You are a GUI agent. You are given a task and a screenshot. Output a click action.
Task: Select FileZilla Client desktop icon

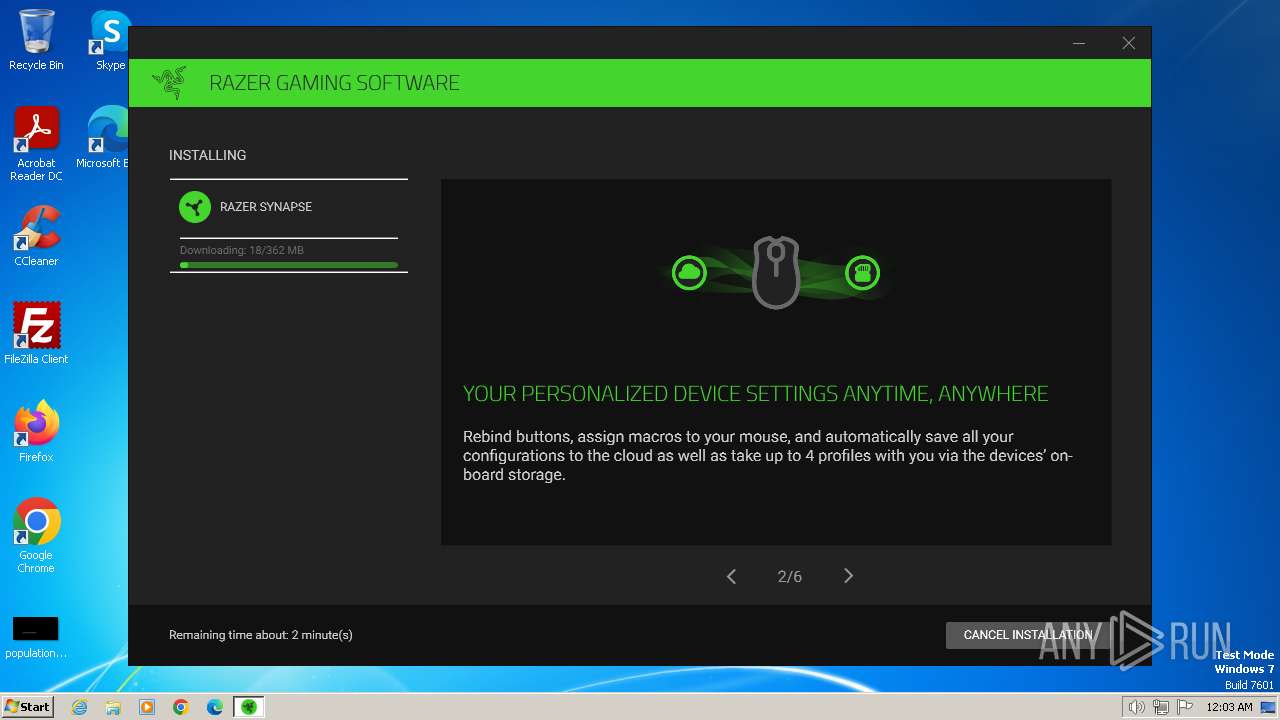click(36, 334)
